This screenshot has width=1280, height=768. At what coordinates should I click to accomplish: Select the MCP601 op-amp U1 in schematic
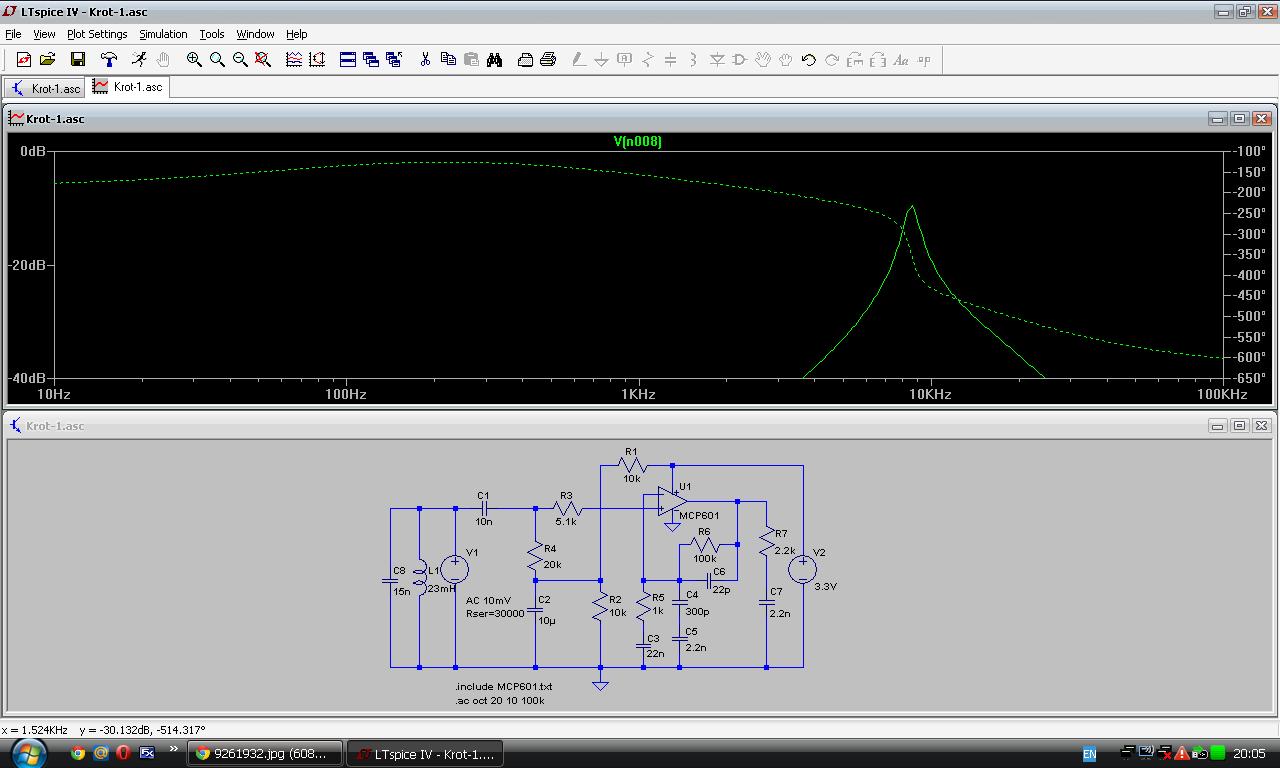click(672, 500)
